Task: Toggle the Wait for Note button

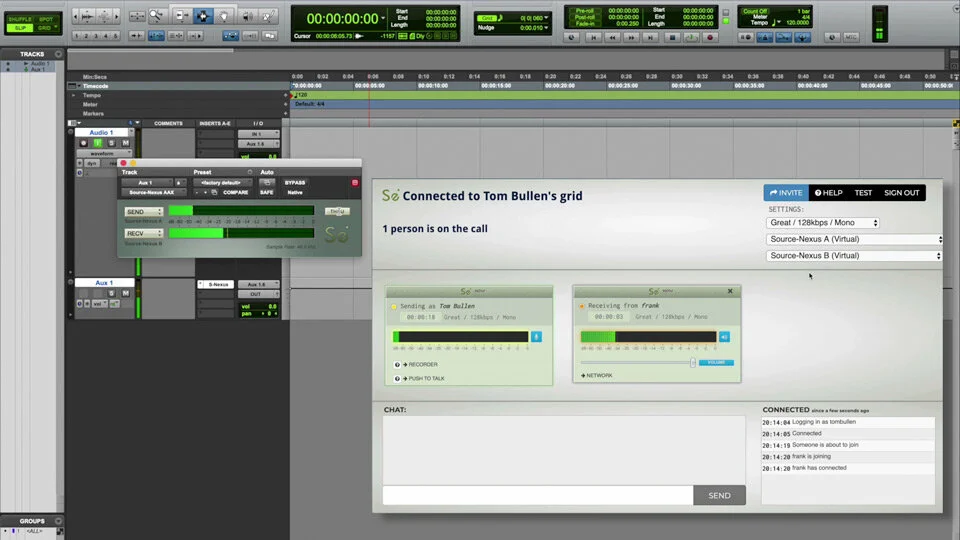Action: [746, 37]
